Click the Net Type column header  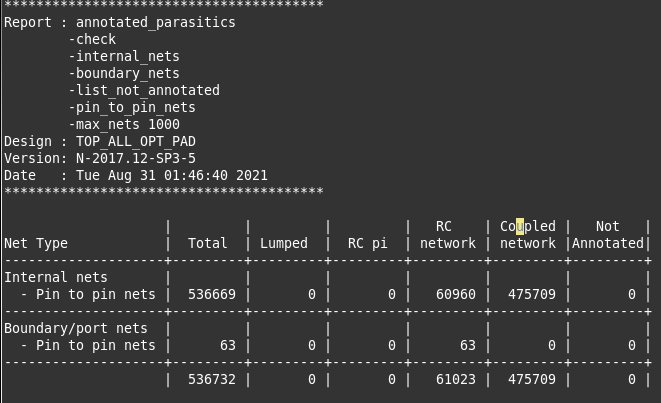(36, 243)
